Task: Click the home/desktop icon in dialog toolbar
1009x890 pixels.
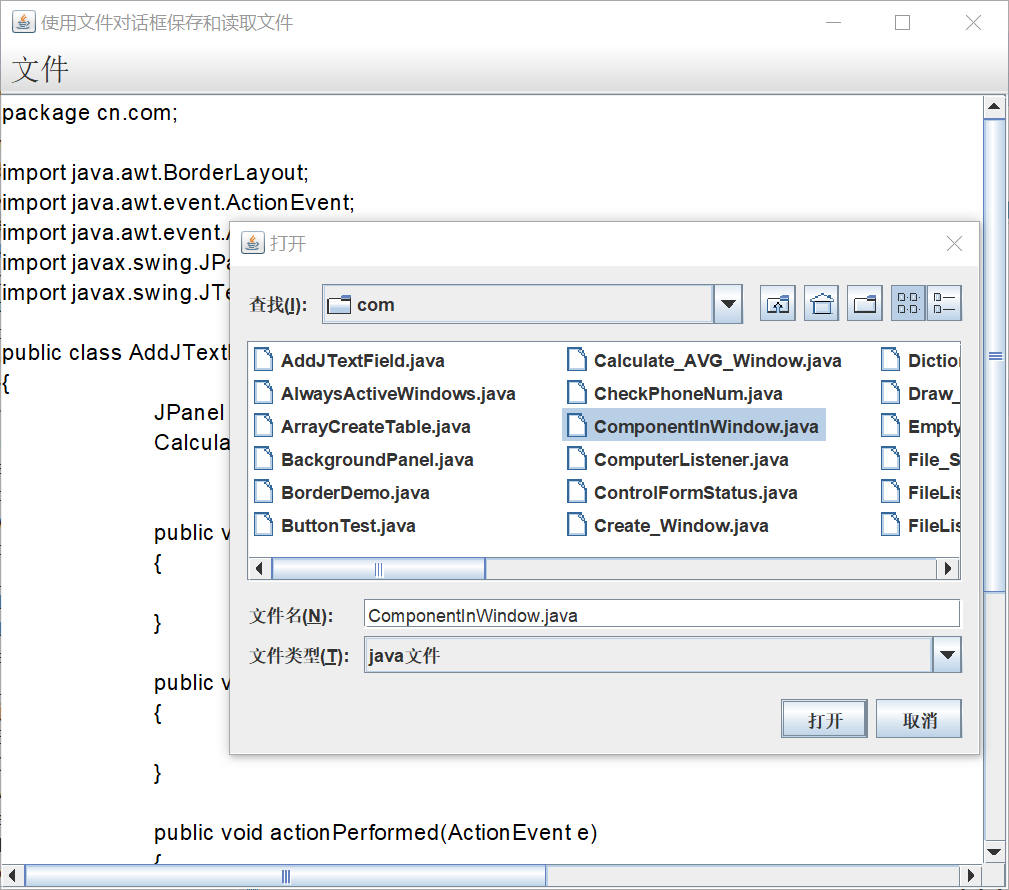Action: tap(821, 303)
